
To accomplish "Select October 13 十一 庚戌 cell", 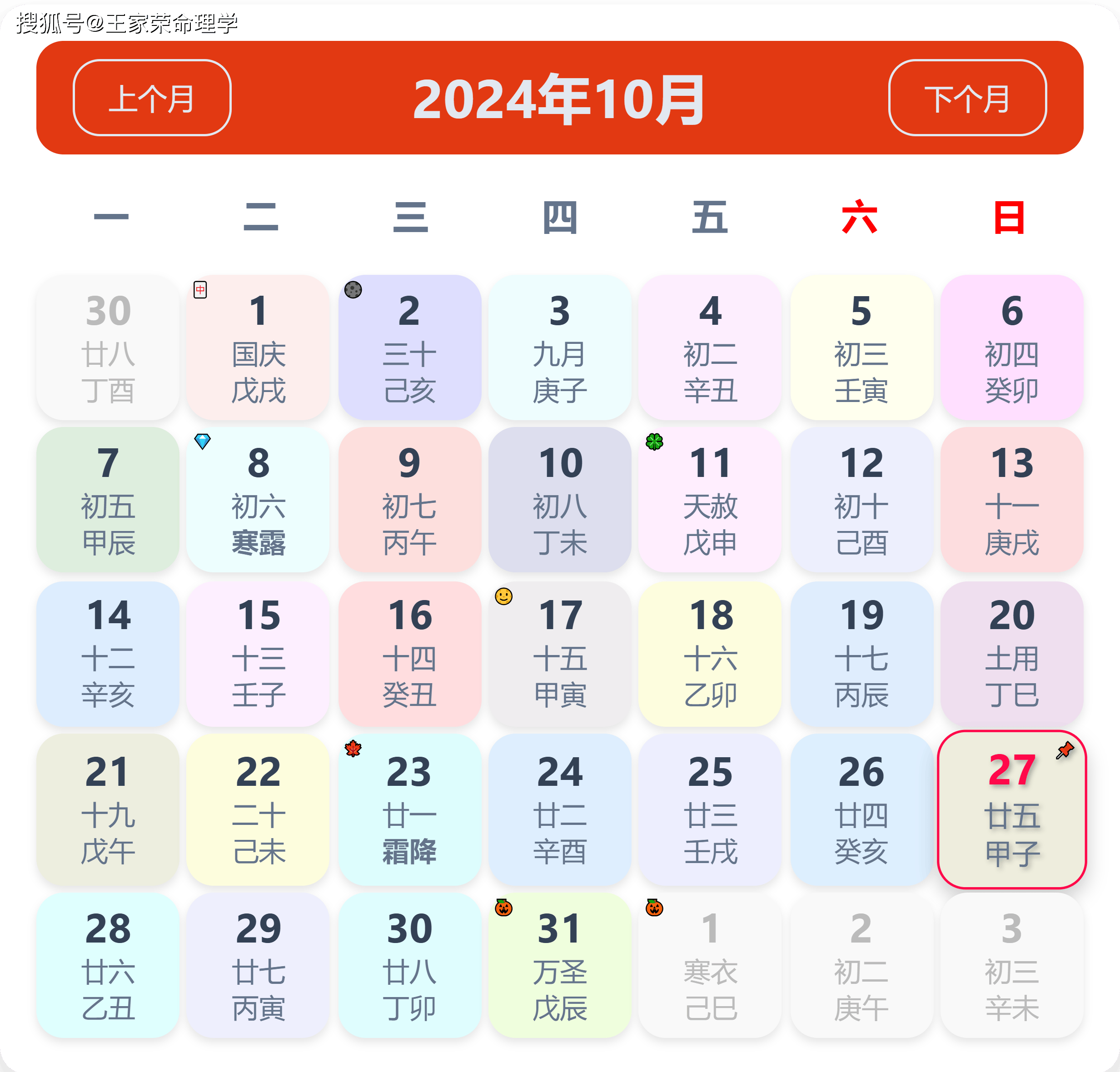I will (x=1012, y=500).
